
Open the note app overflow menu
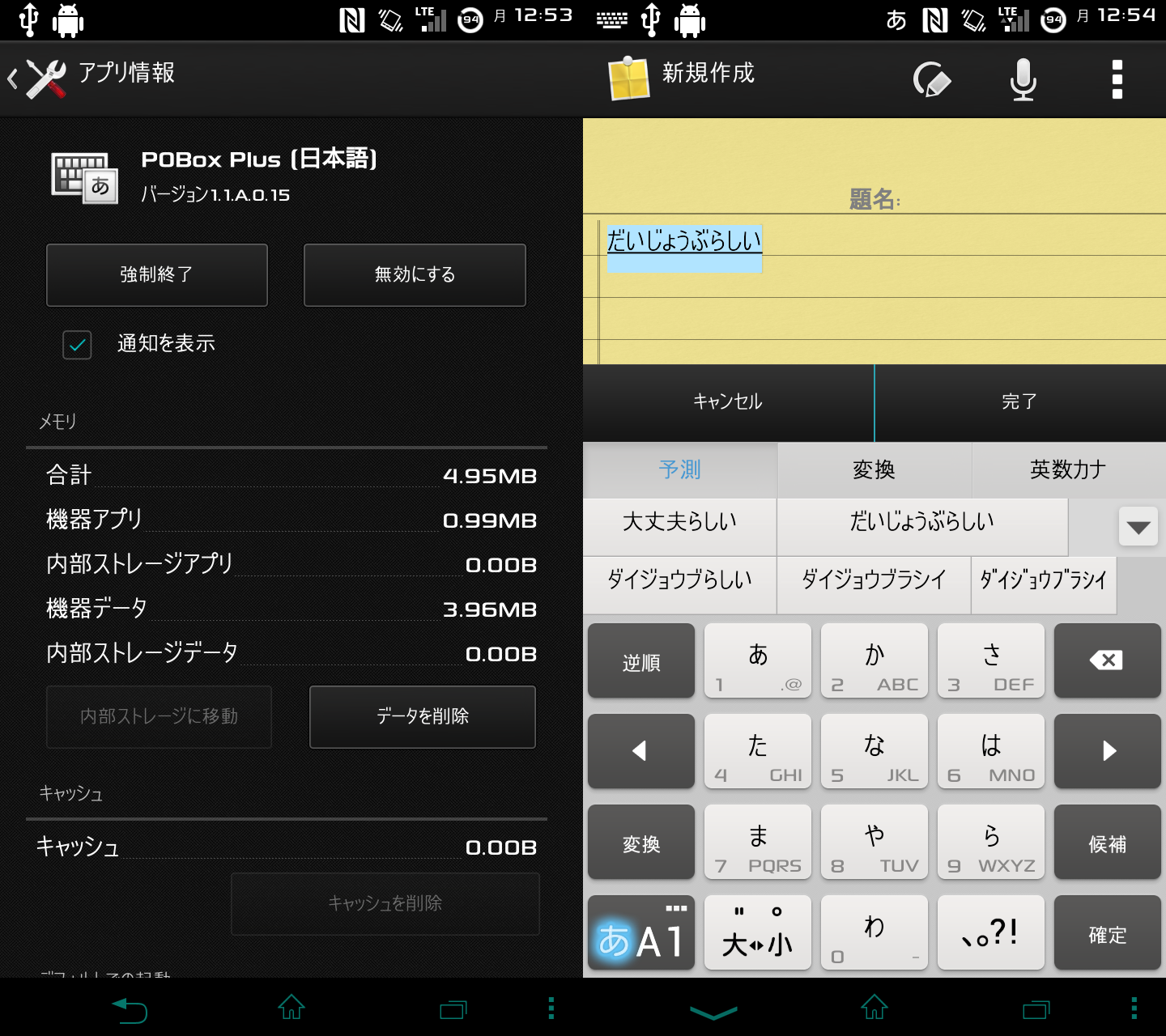(x=1117, y=79)
